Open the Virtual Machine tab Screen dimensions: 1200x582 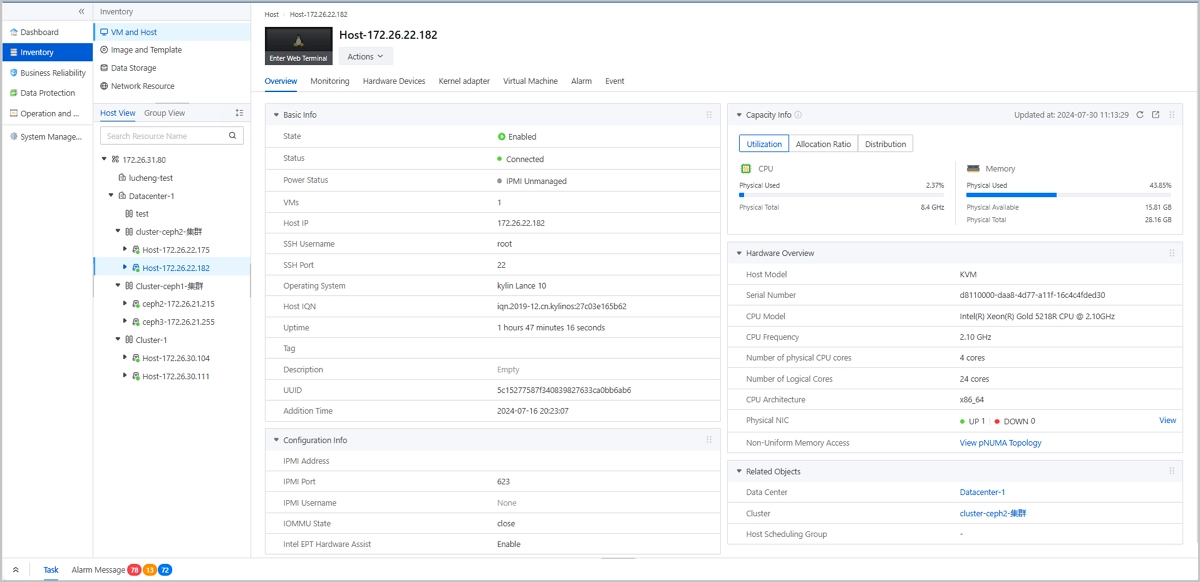pos(530,81)
